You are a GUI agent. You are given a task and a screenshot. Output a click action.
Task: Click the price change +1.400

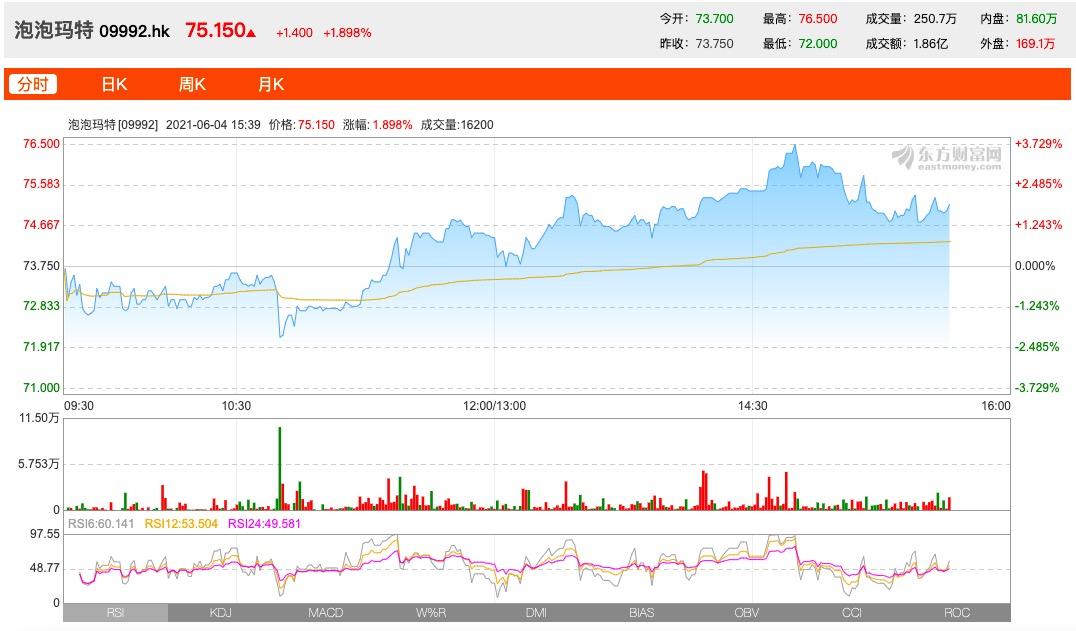(294, 33)
